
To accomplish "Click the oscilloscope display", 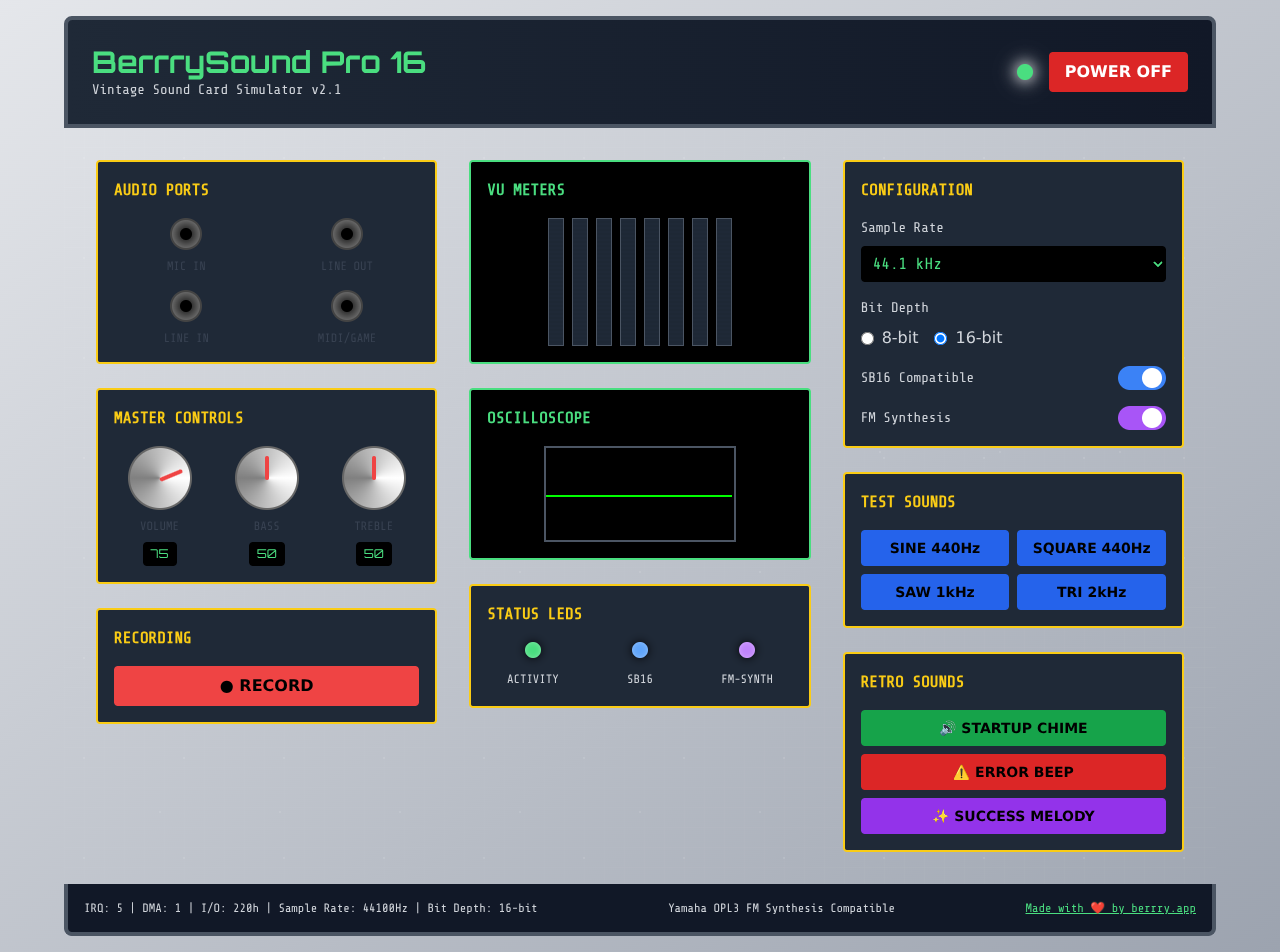I will pos(640,494).
